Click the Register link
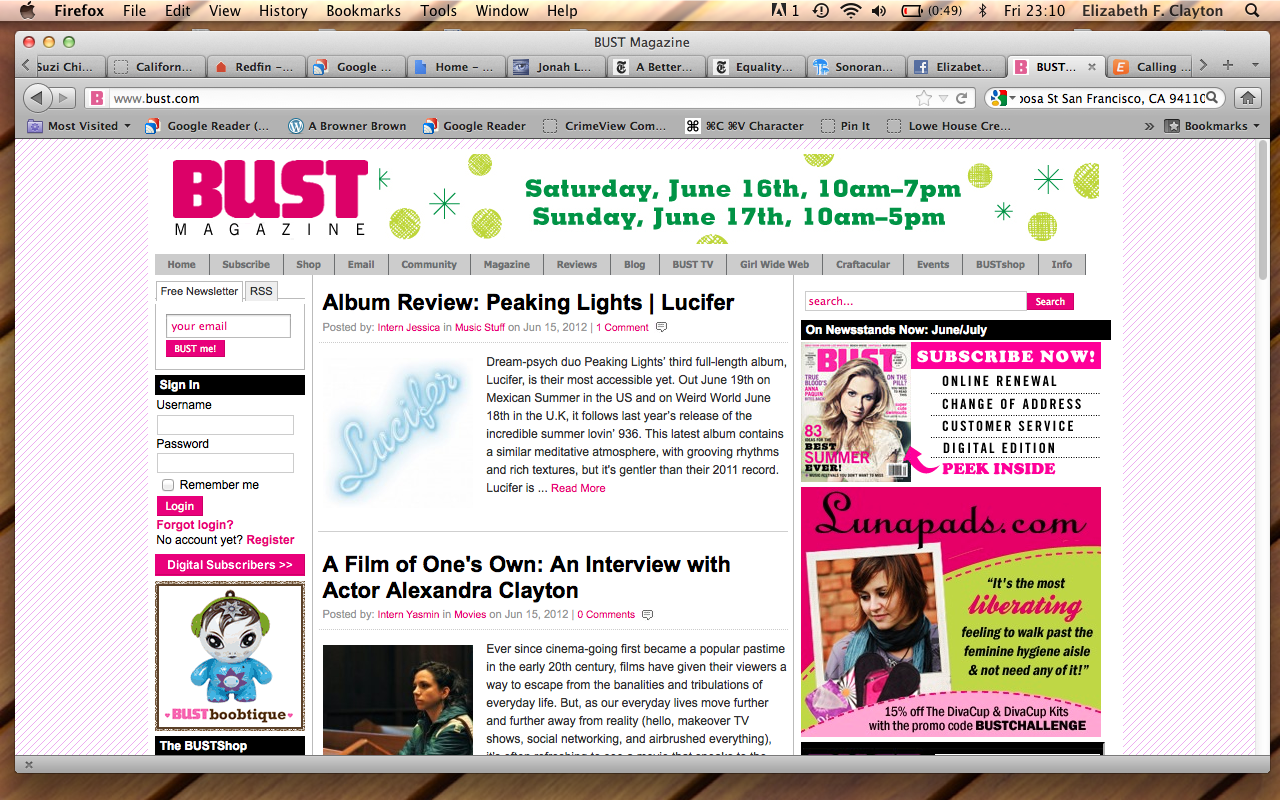Viewport: 1280px width, 800px height. (x=270, y=540)
